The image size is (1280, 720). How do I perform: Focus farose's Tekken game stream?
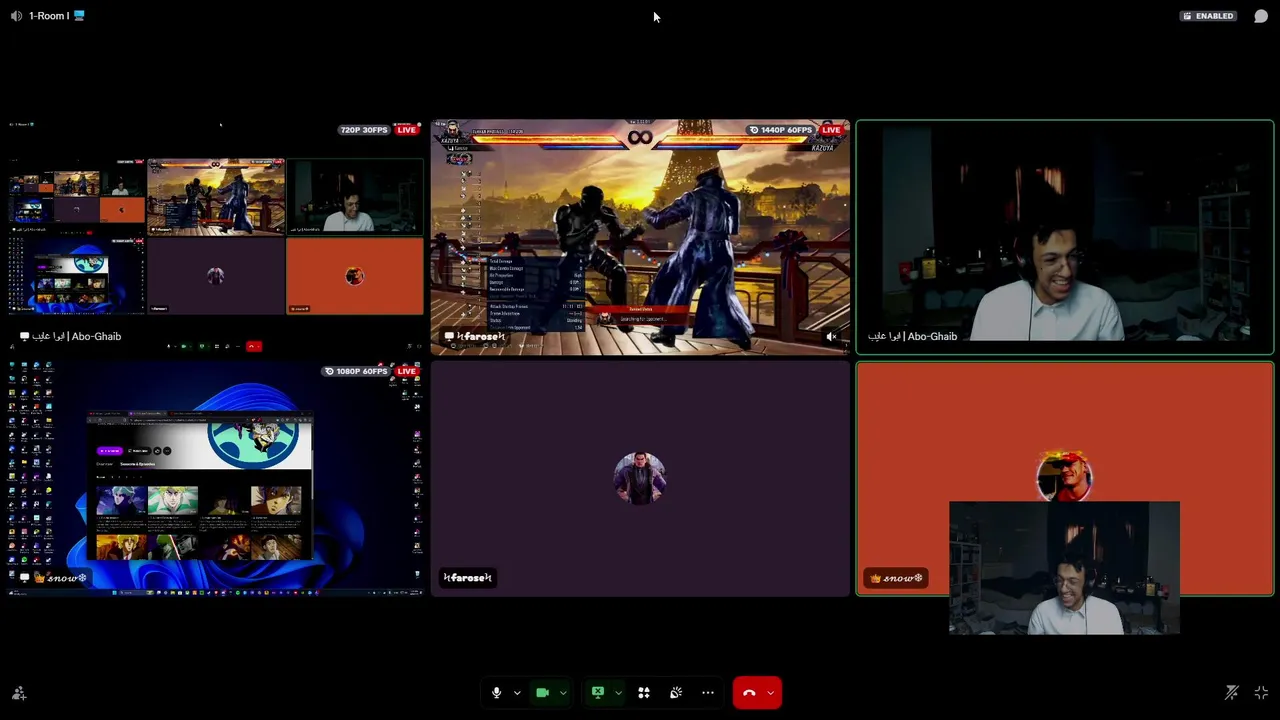[640, 237]
